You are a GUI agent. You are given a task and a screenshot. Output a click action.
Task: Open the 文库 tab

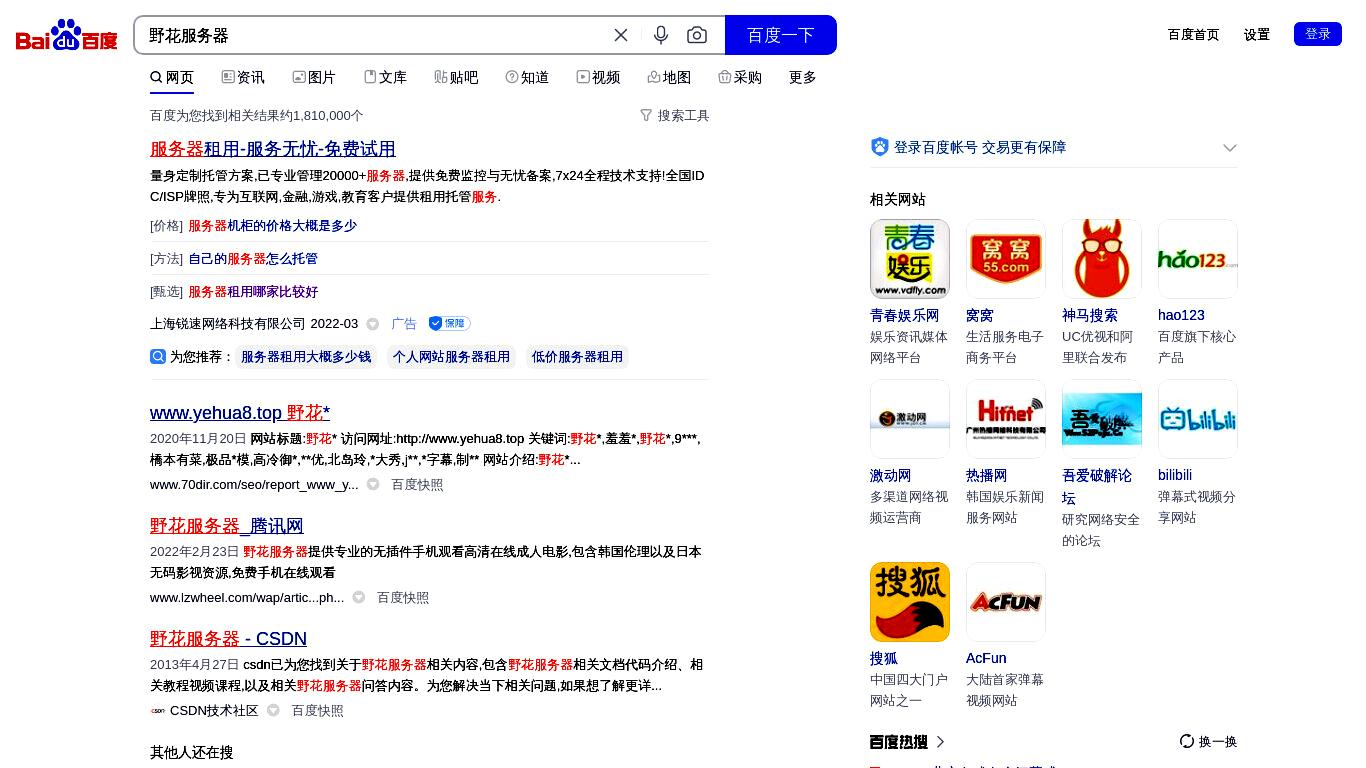click(x=385, y=77)
